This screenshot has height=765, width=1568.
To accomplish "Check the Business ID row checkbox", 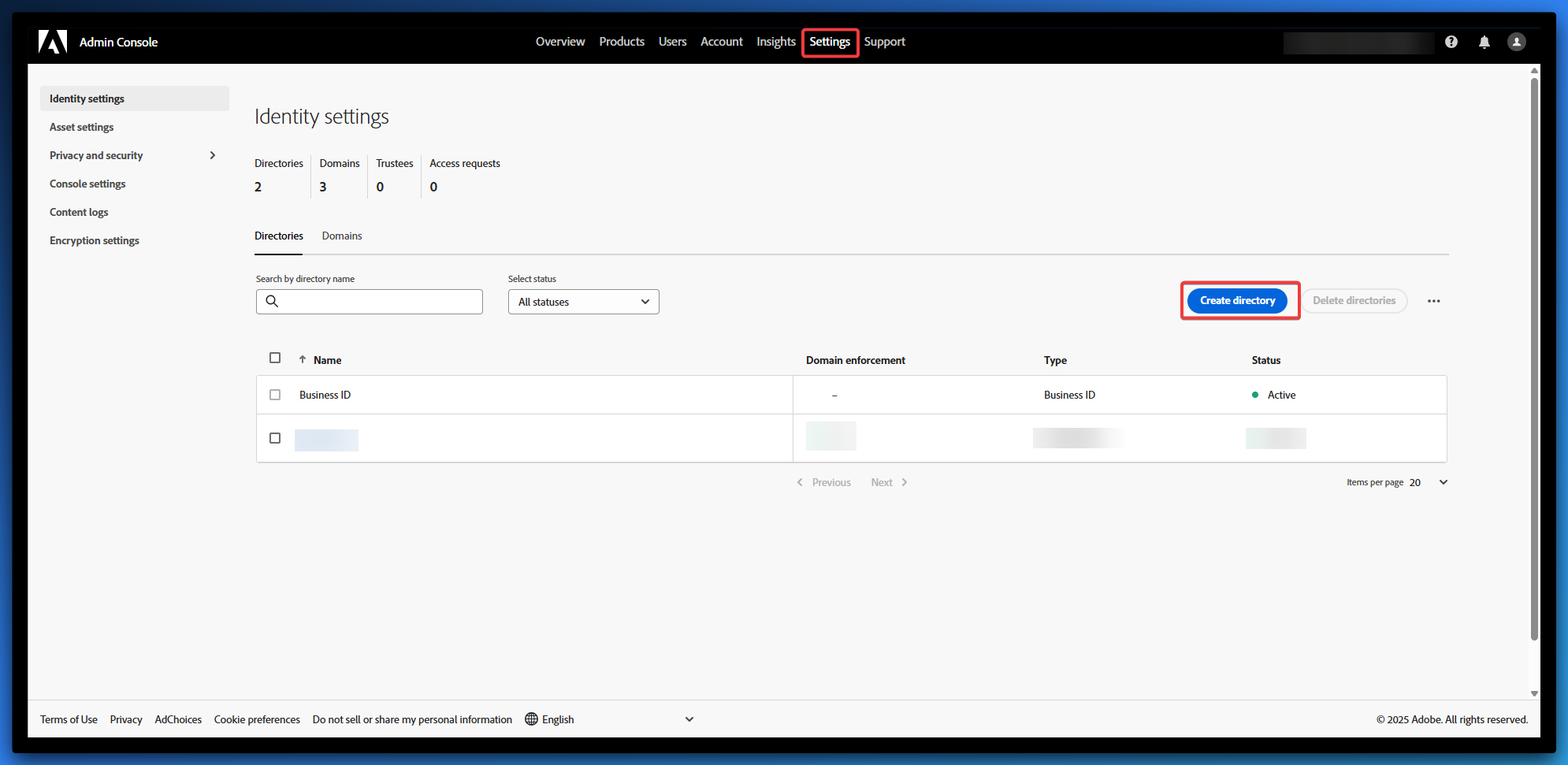I will (275, 395).
